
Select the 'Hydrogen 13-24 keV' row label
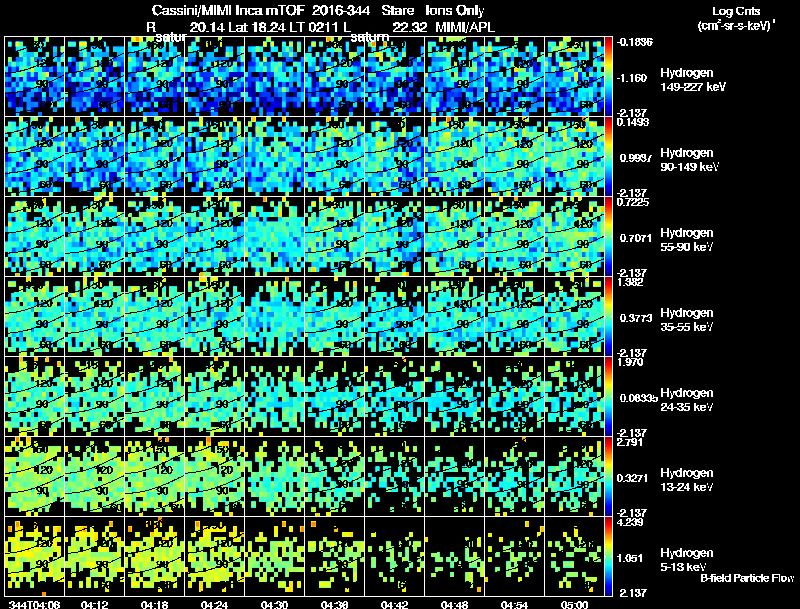687,479
